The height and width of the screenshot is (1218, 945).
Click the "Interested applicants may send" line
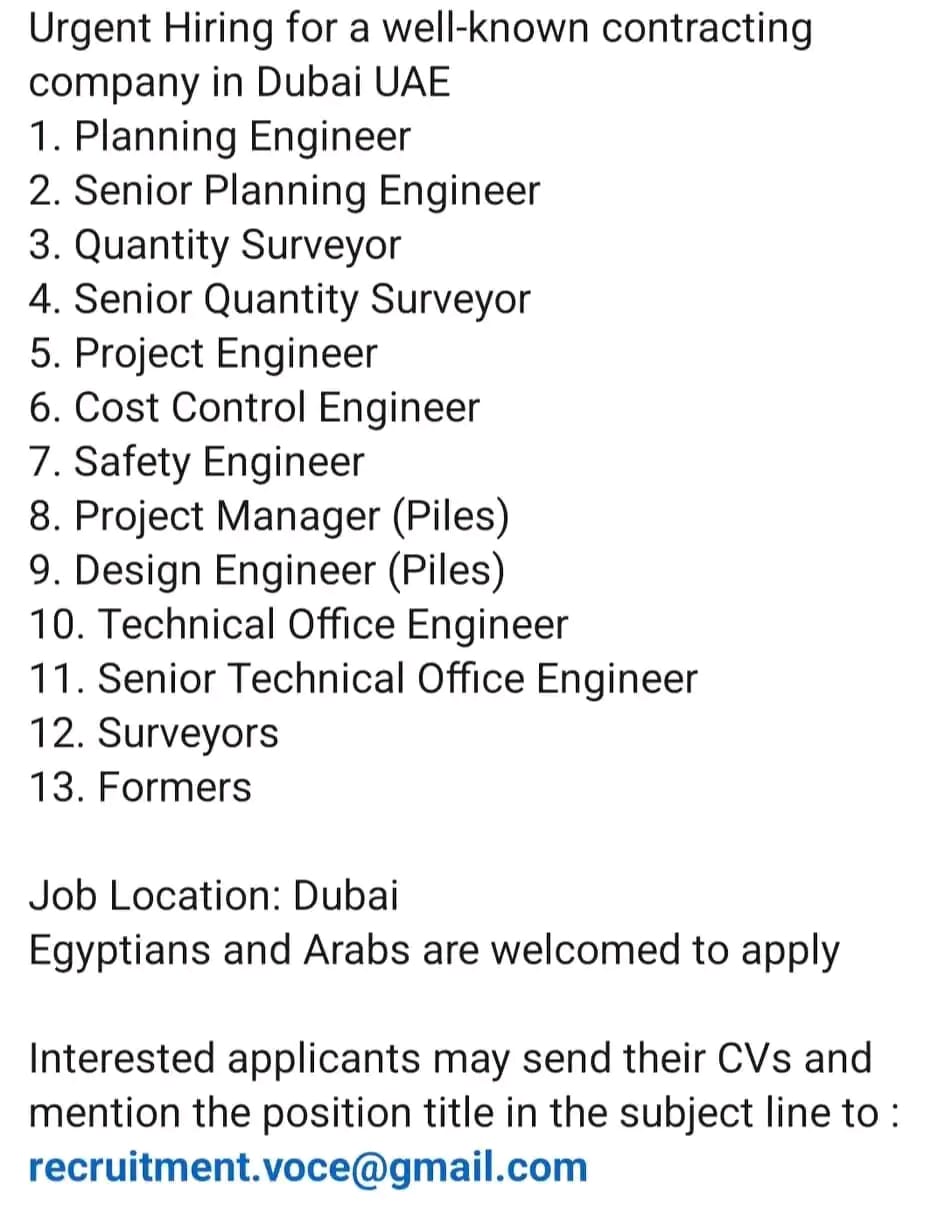tap(450, 1058)
